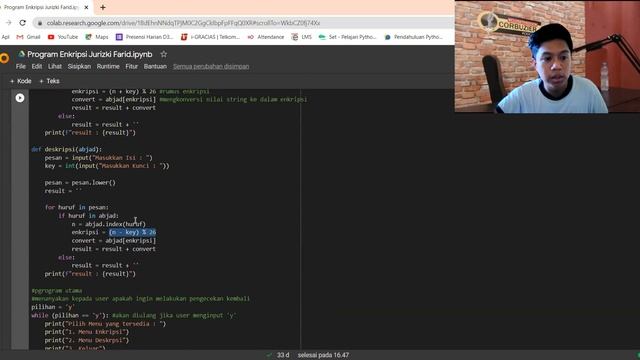Click the Semua perubahan disimpan link
The image size is (640, 360).
[211, 66]
